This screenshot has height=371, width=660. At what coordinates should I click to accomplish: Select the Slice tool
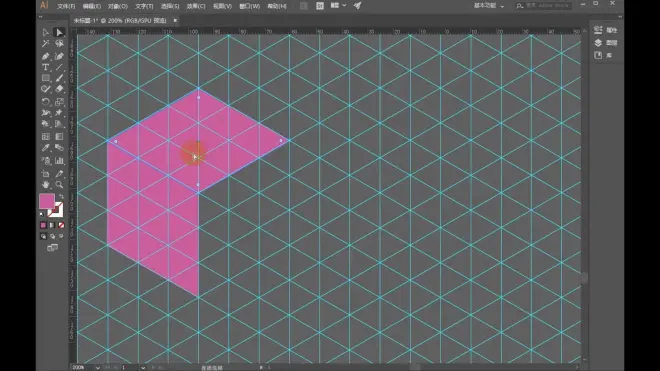pos(59,173)
